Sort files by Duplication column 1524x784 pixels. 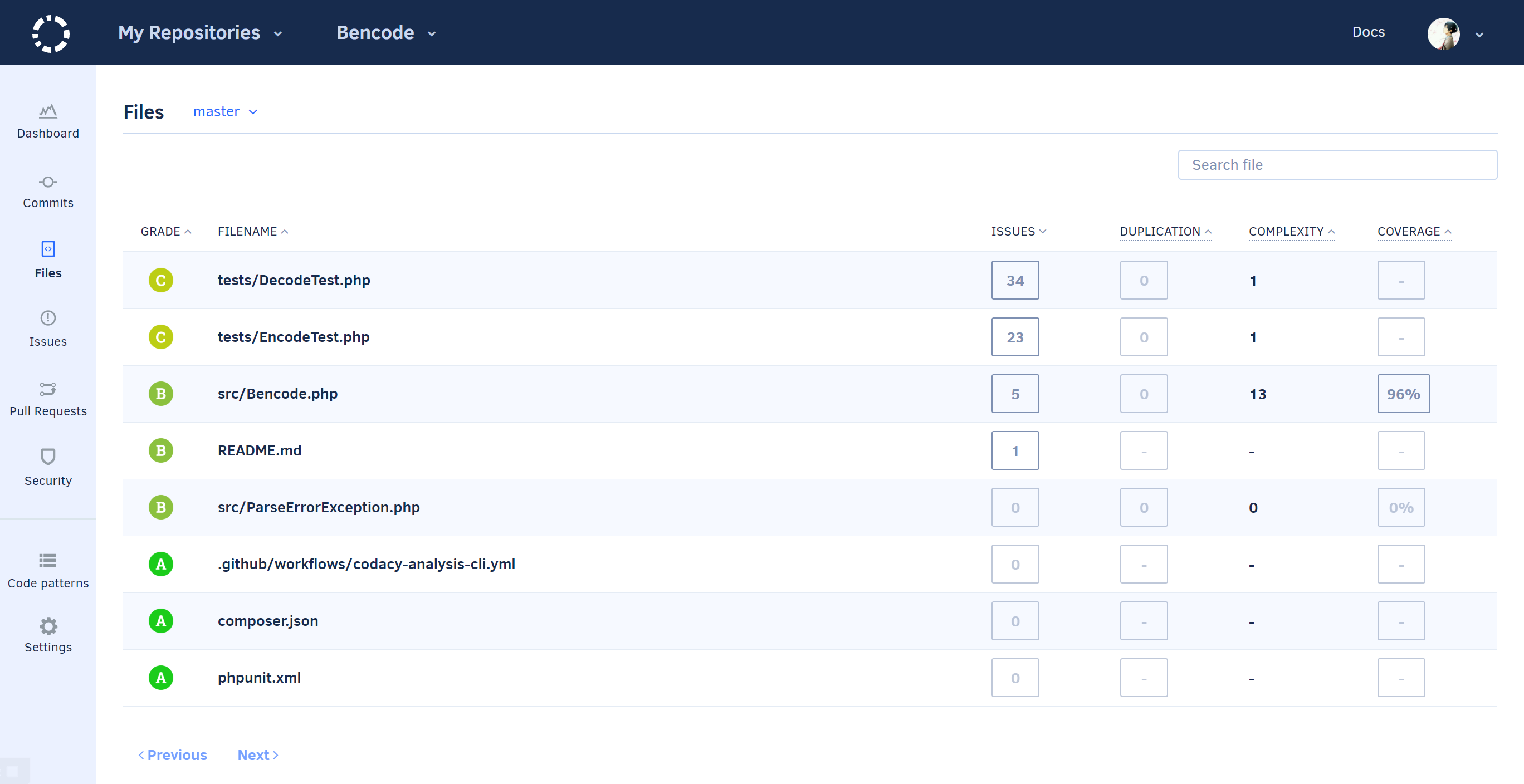pos(1165,231)
